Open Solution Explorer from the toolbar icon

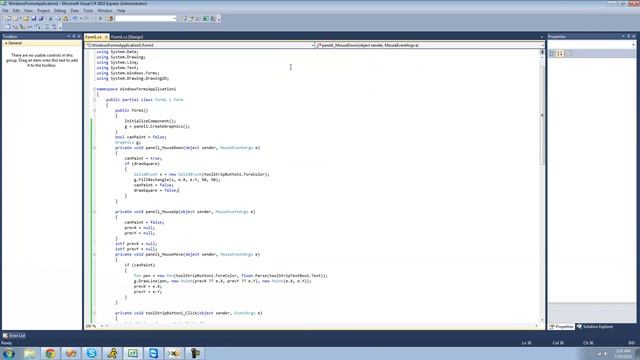pyautogui.click(x=184, y=18)
